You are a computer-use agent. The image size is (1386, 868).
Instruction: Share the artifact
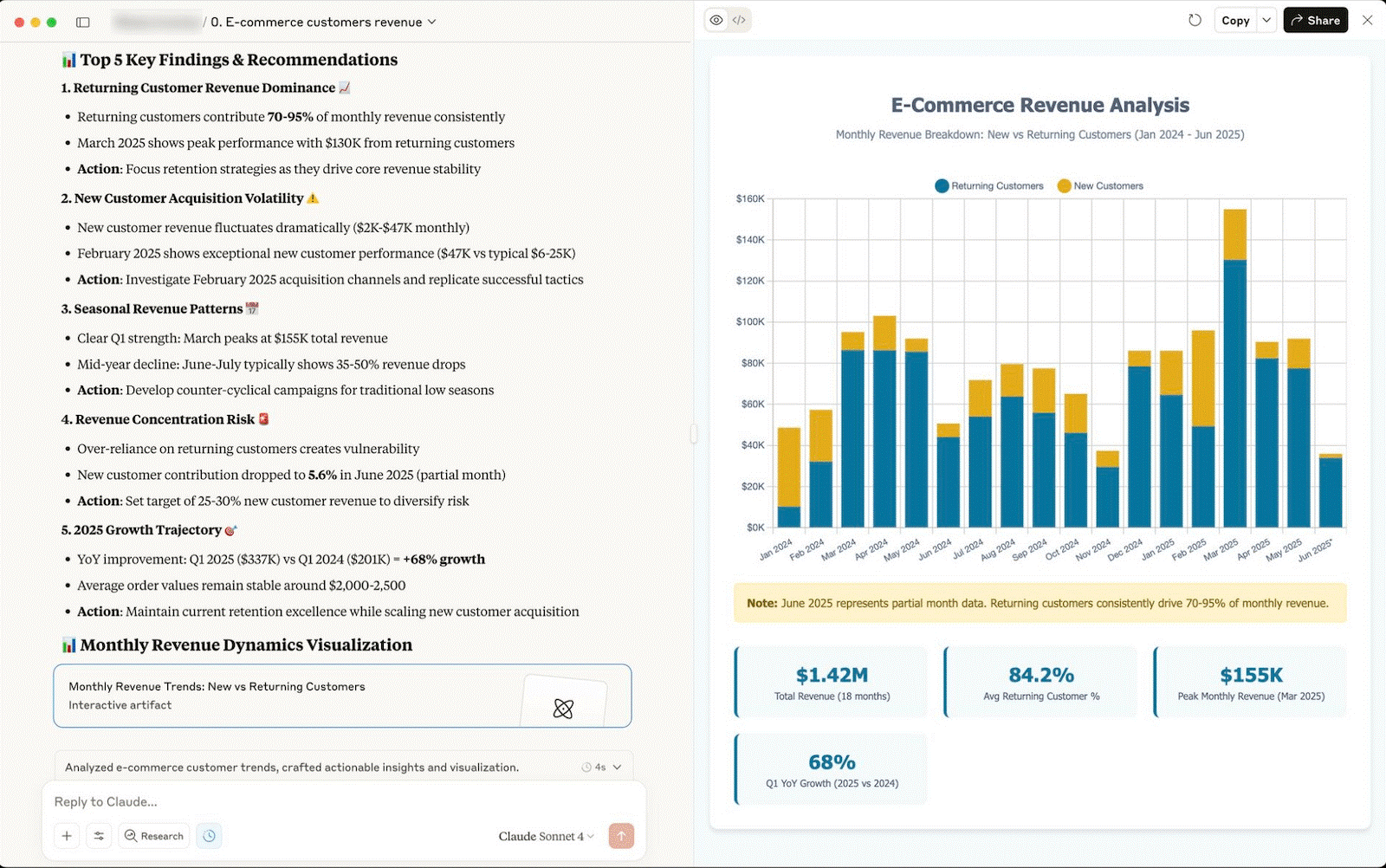pyautogui.click(x=1315, y=20)
